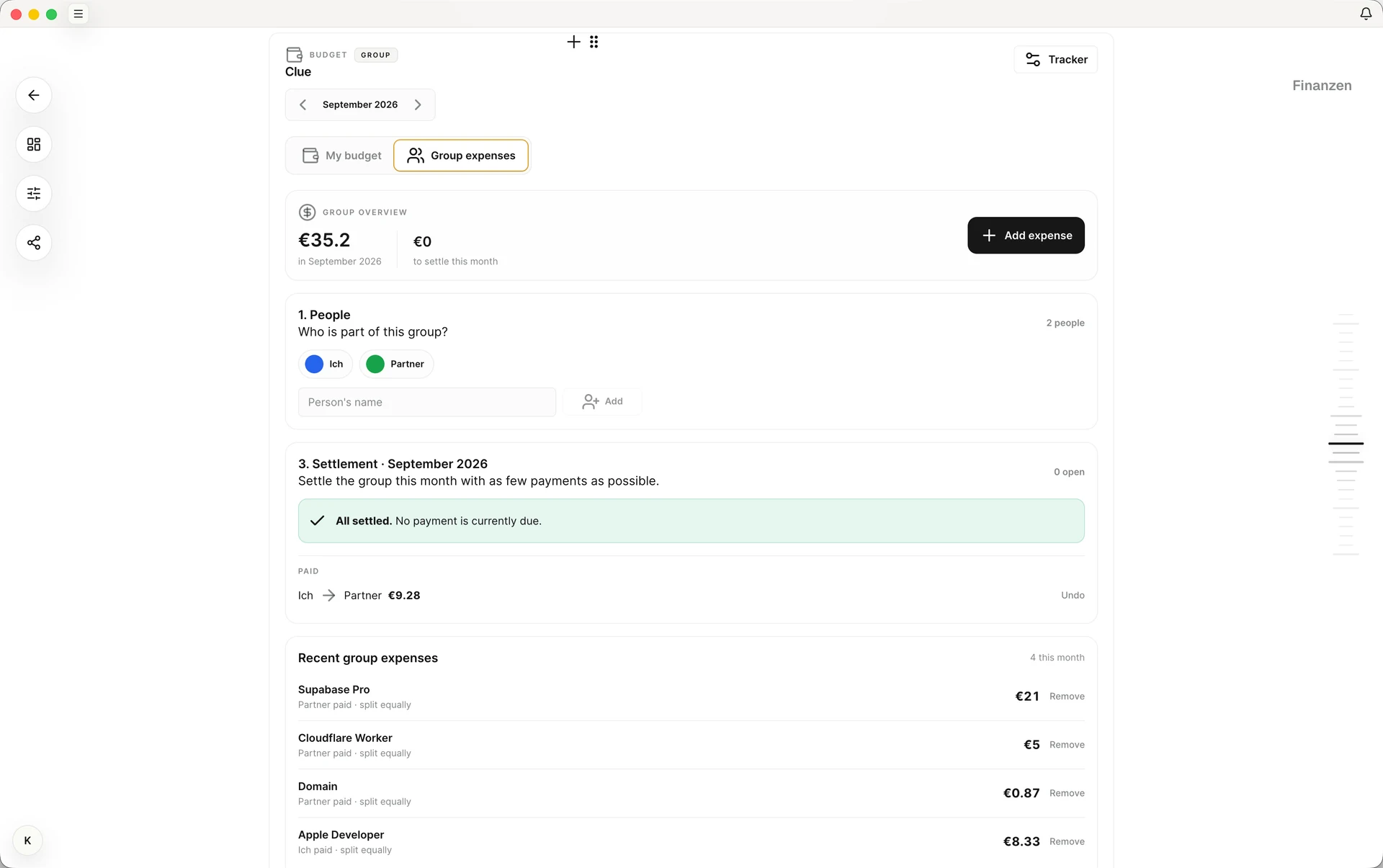Screen dimensions: 1383x868
Task: Click the plus icon above the budget card
Action: (x=573, y=42)
